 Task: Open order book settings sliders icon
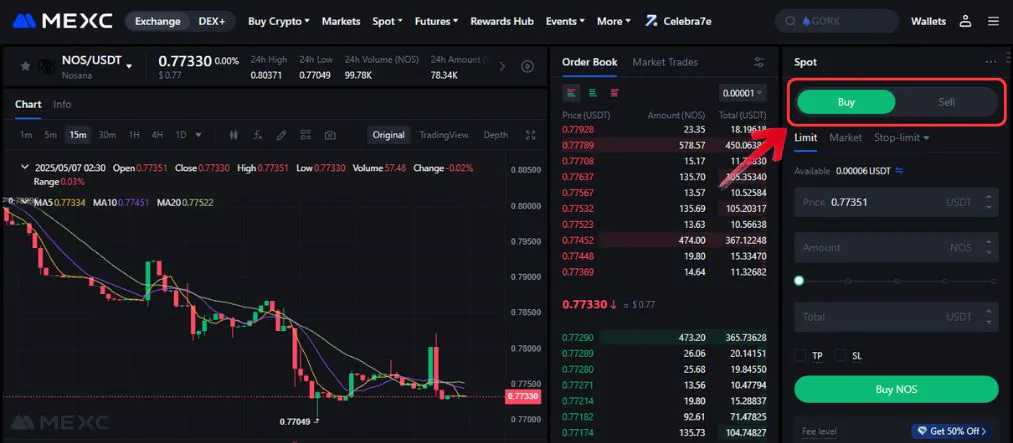759,62
